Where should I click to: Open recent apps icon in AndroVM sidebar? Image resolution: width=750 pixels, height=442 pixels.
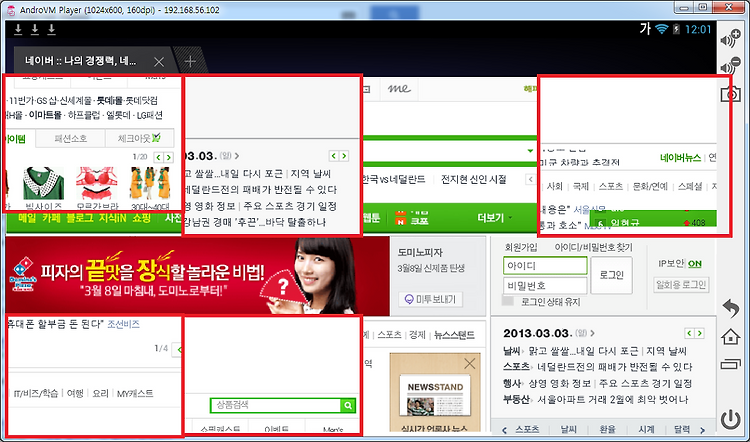[x=731, y=365]
